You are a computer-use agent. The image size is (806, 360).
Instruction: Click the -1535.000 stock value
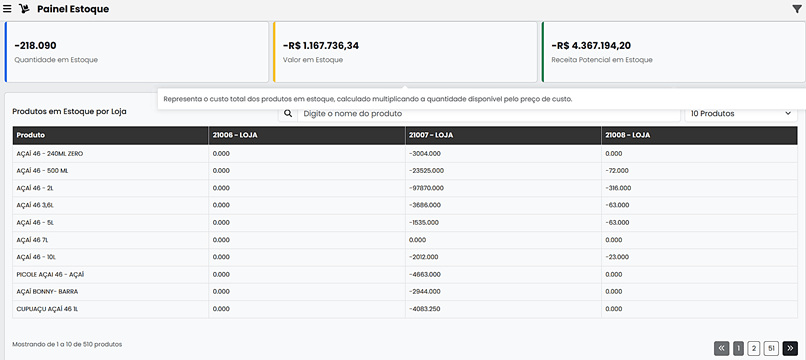424,222
